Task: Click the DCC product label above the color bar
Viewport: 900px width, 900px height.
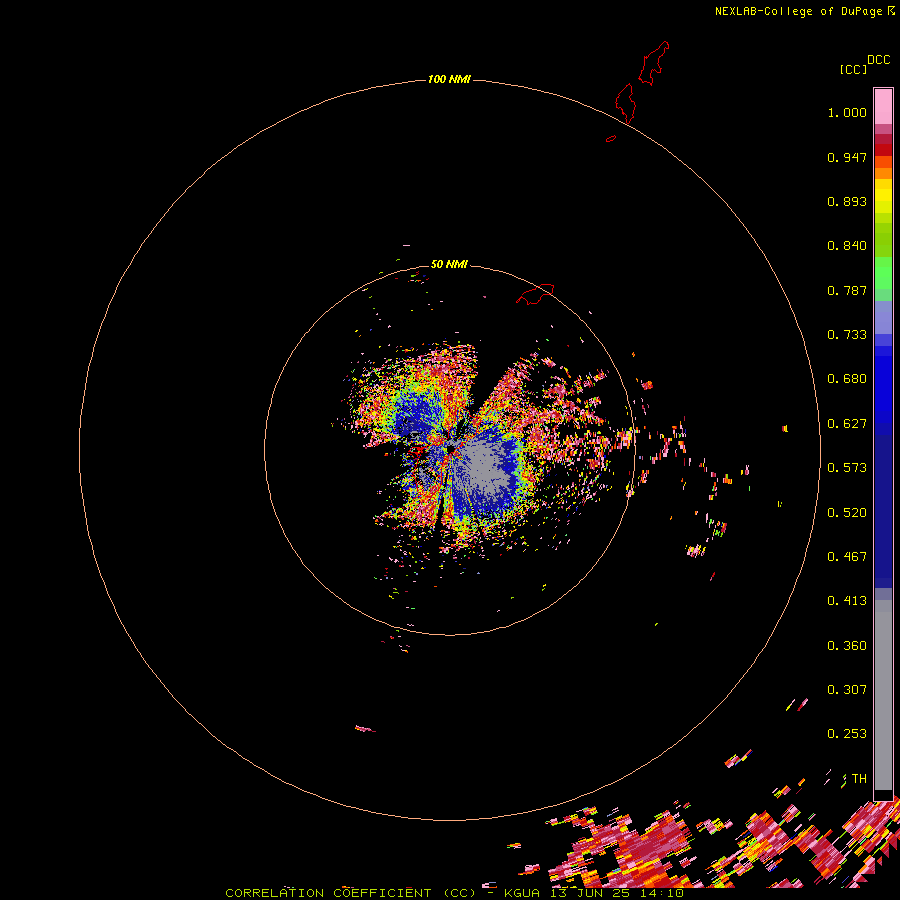Action: pos(878,60)
